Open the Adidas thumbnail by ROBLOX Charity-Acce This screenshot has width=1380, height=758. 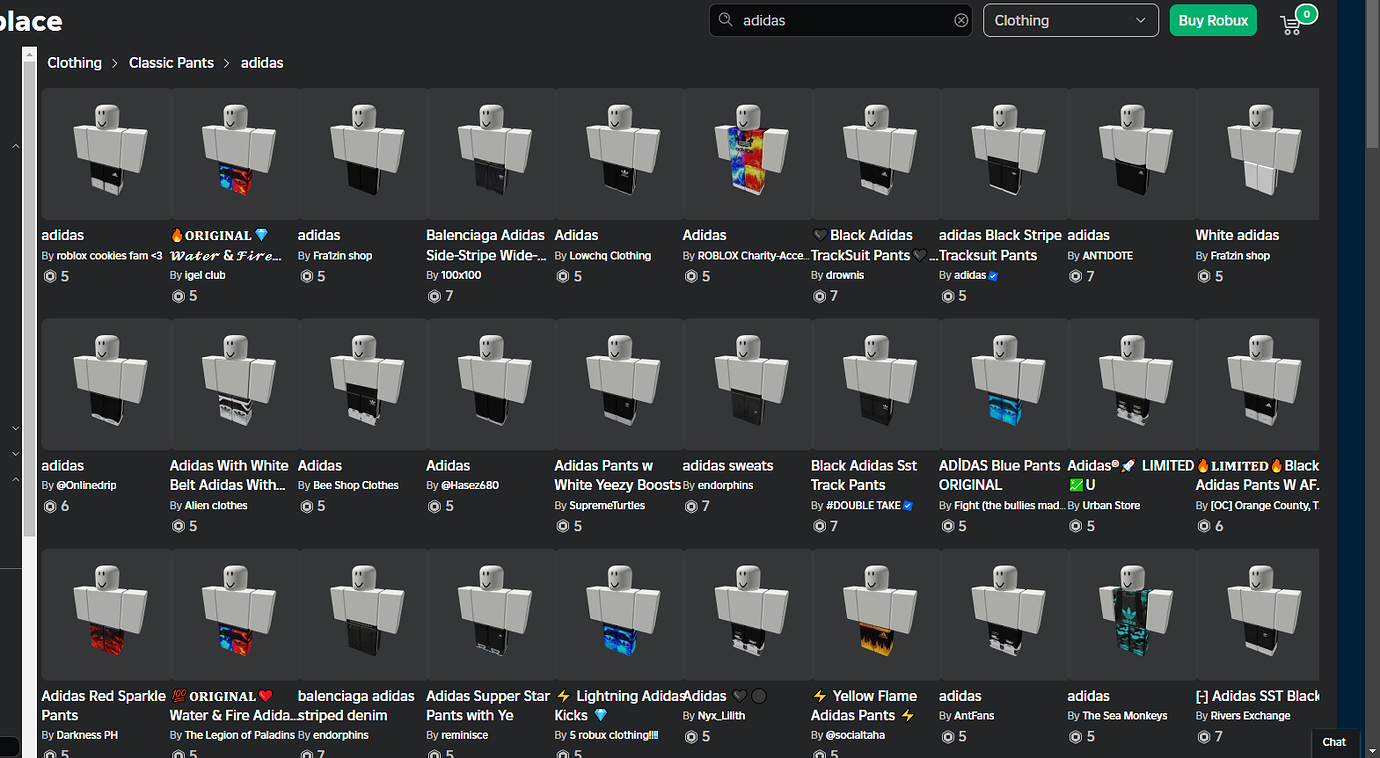point(748,153)
